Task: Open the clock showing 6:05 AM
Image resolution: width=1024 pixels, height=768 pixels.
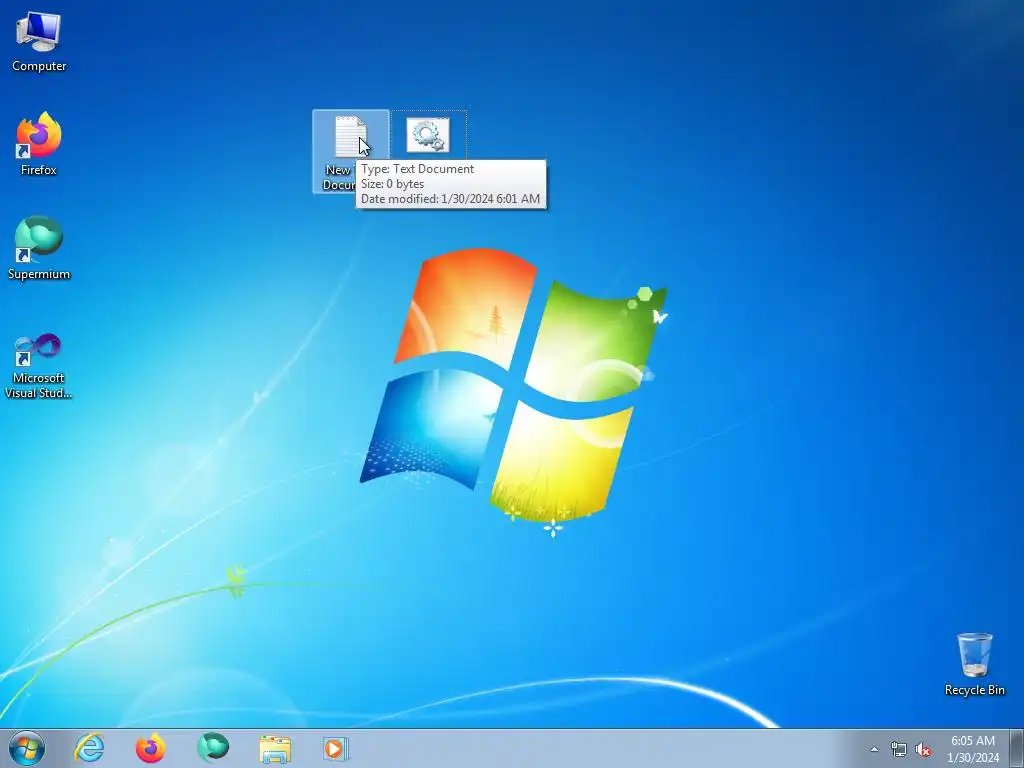Action: (x=972, y=749)
